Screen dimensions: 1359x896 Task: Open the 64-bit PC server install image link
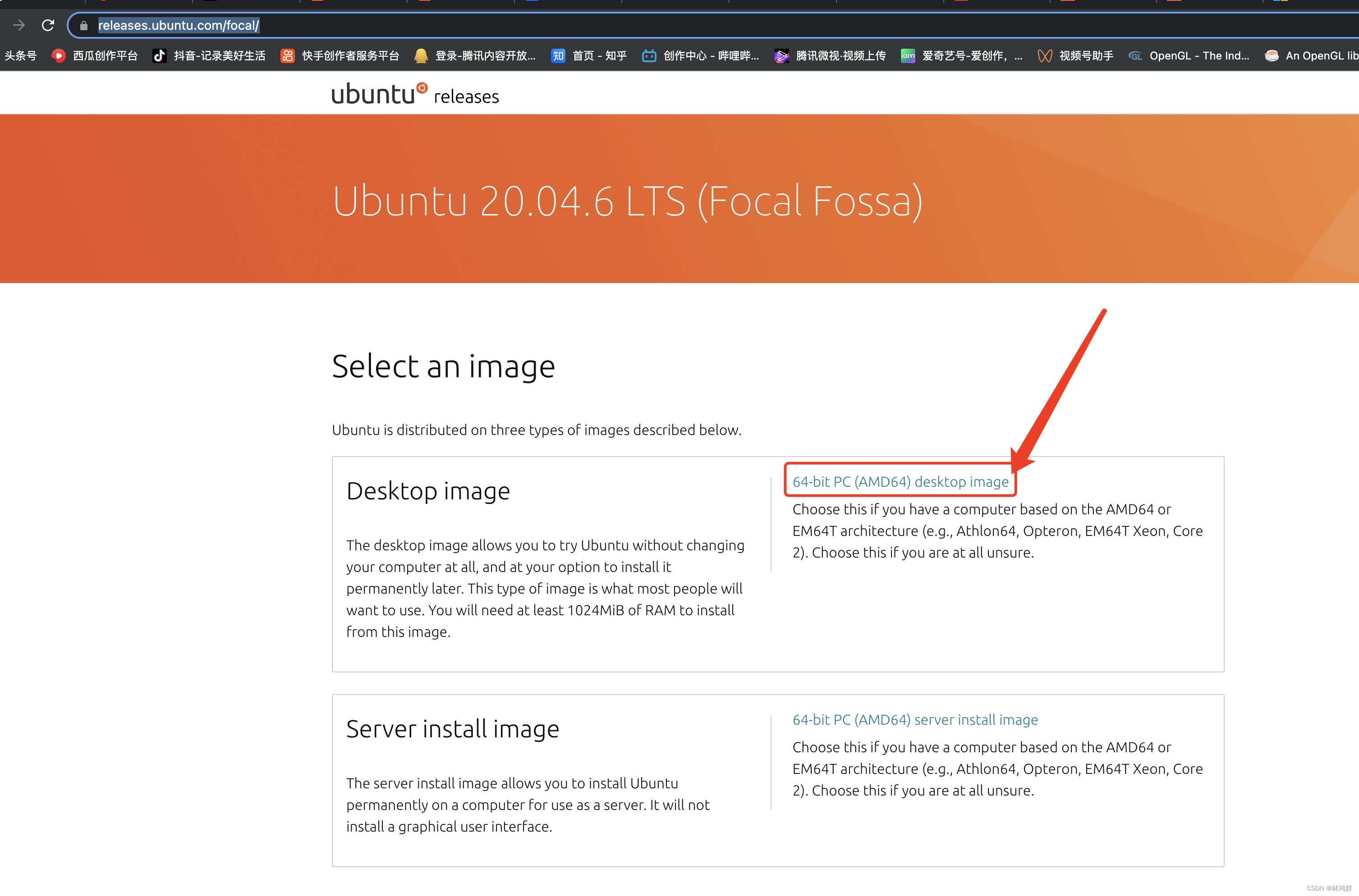point(915,719)
